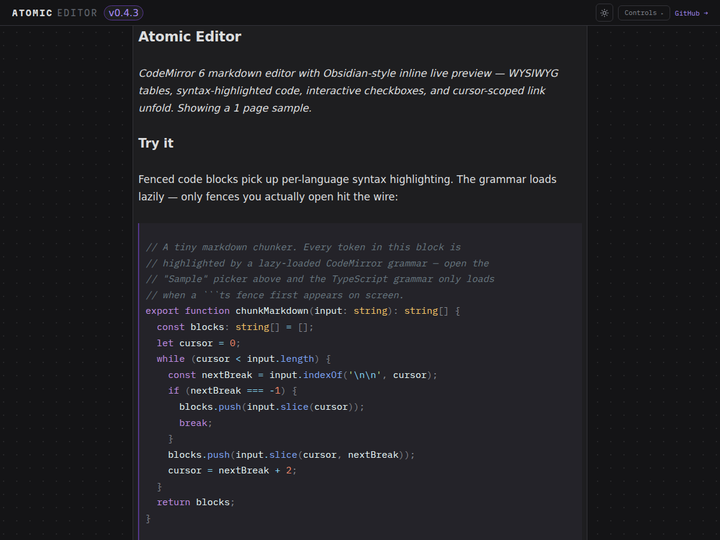Click the "Try it" heading
720x540 pixels.
pyautogui.click(x=156, y=143)
